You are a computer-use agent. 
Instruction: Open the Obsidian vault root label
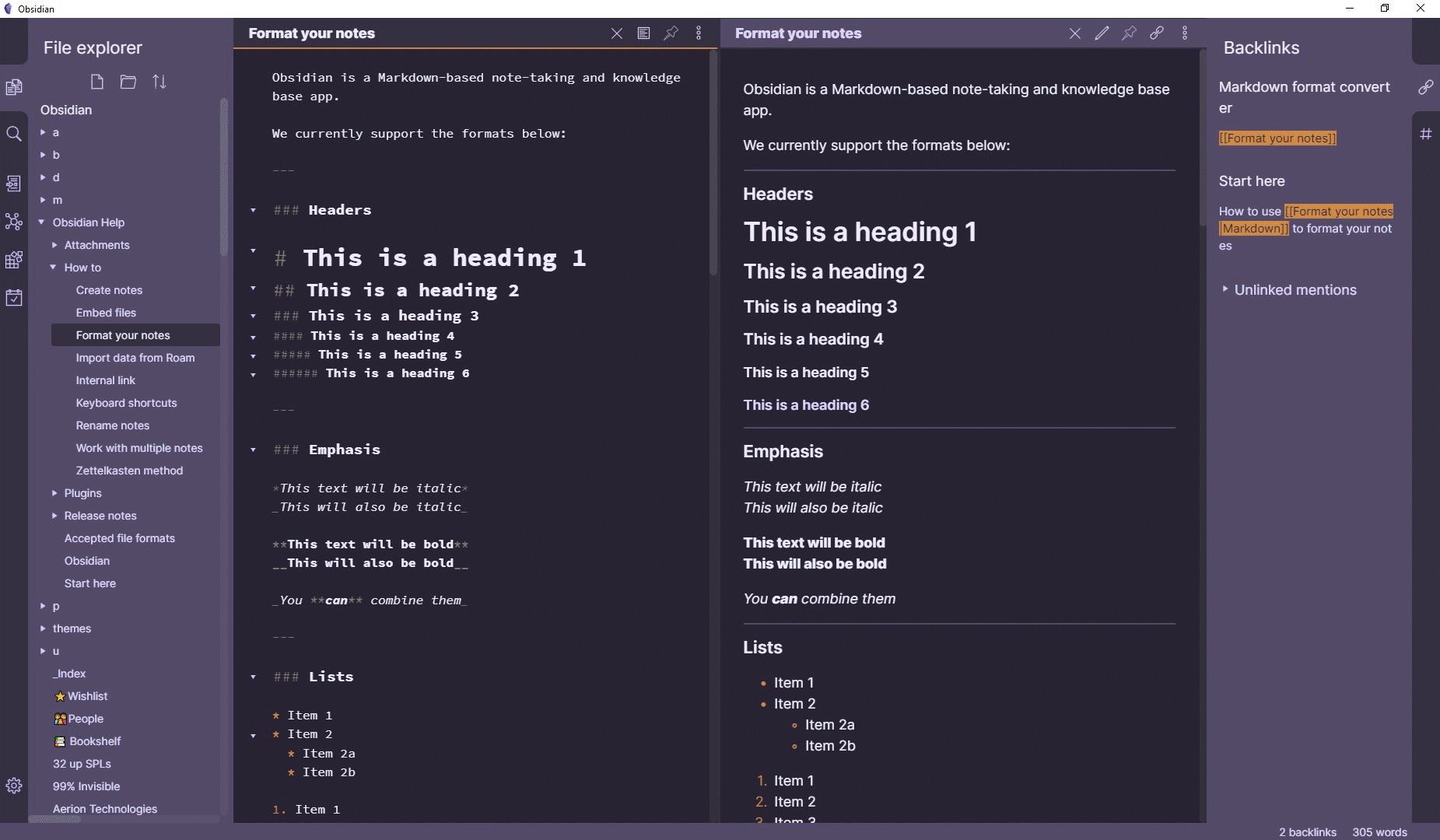coord(66,110)
